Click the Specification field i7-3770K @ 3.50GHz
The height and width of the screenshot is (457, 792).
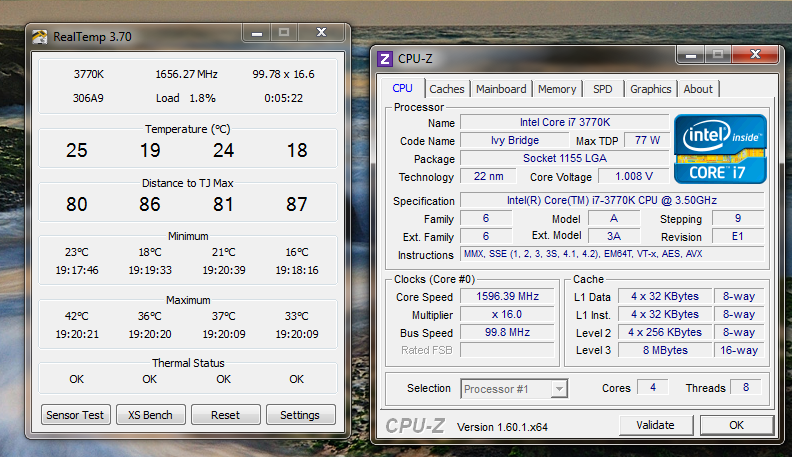612,200
